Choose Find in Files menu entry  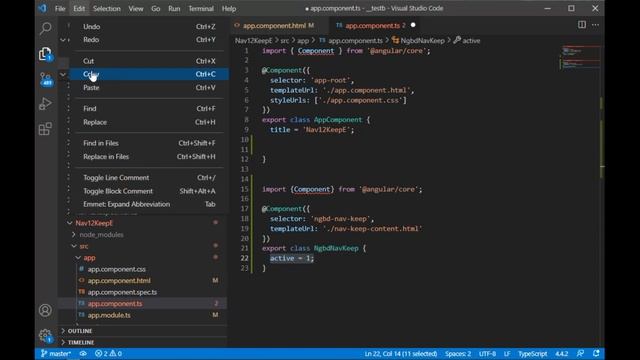point(149,143)
